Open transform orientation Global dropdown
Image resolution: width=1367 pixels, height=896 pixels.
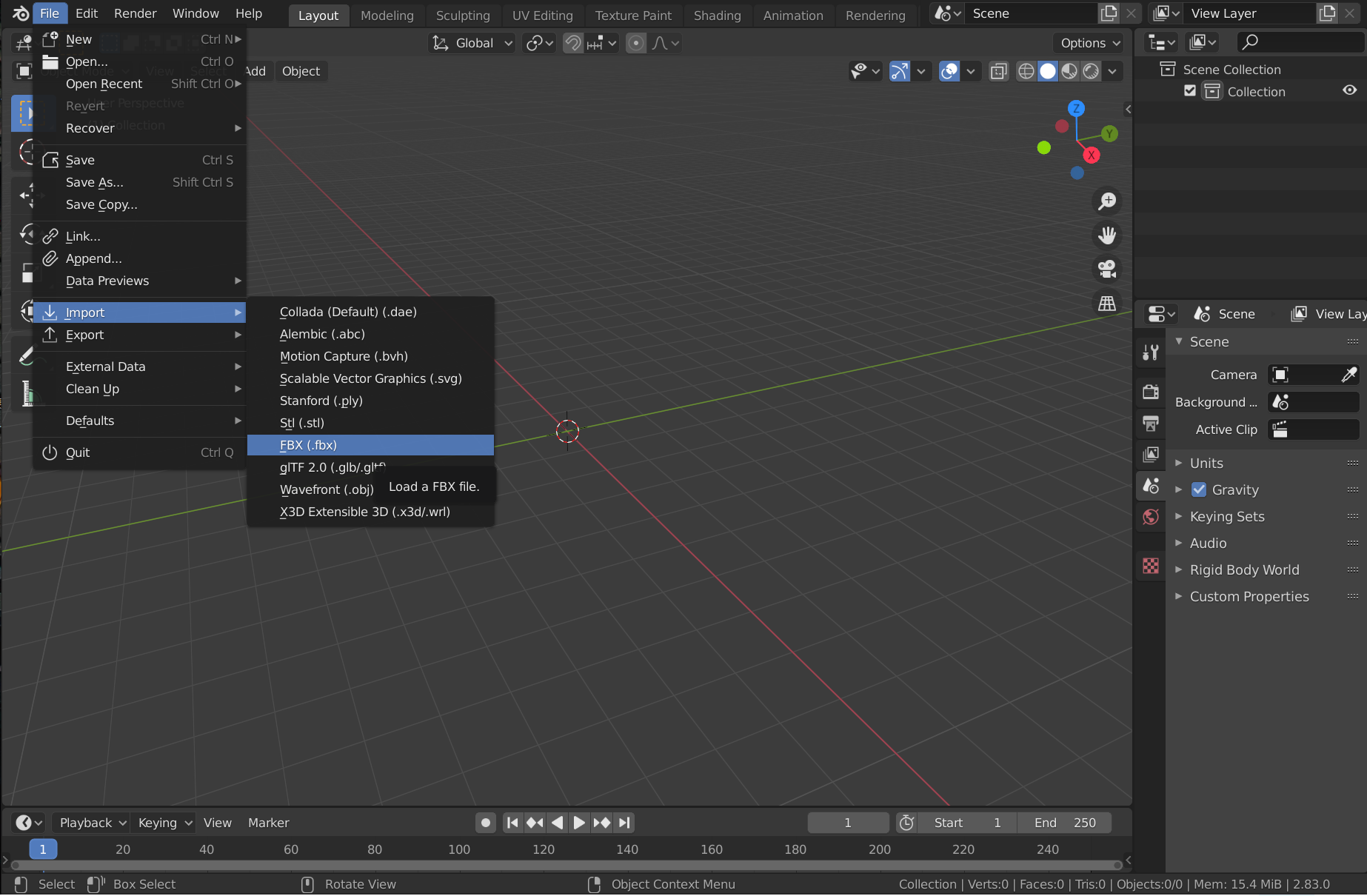coord(472,43)
